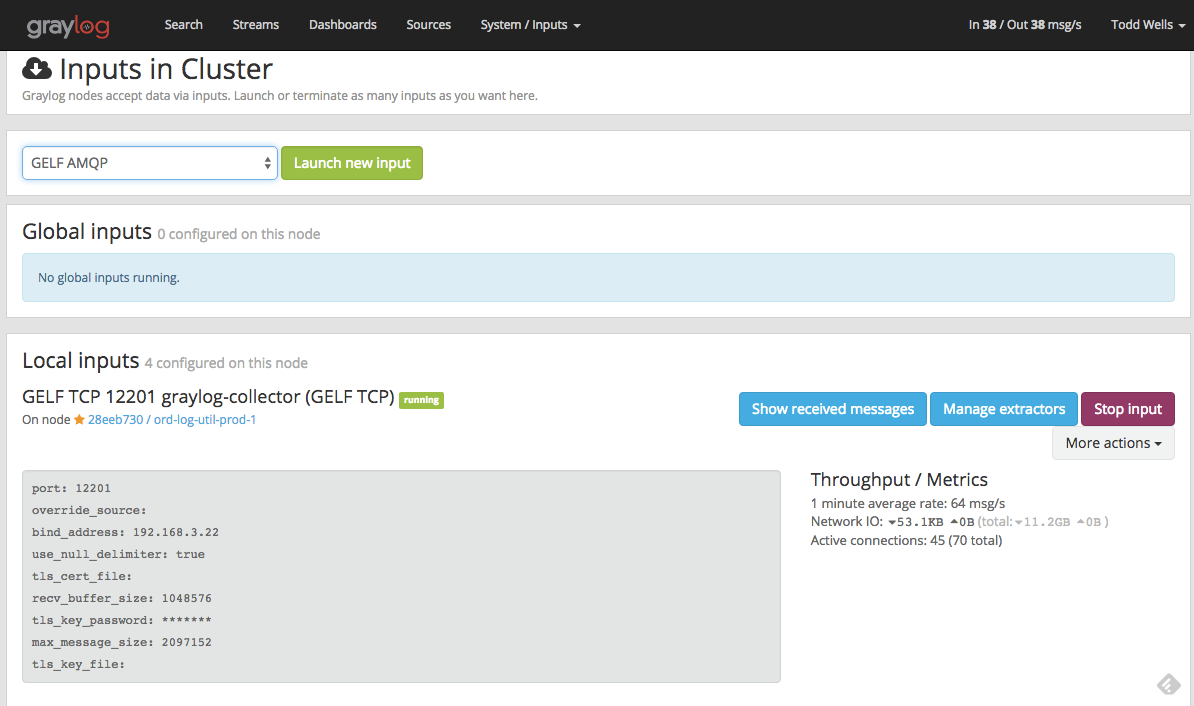The height and width of the screenshot is (706, 1194).
Task: Click the line 'tls_key_password: *******'
Action: (122, 621)
